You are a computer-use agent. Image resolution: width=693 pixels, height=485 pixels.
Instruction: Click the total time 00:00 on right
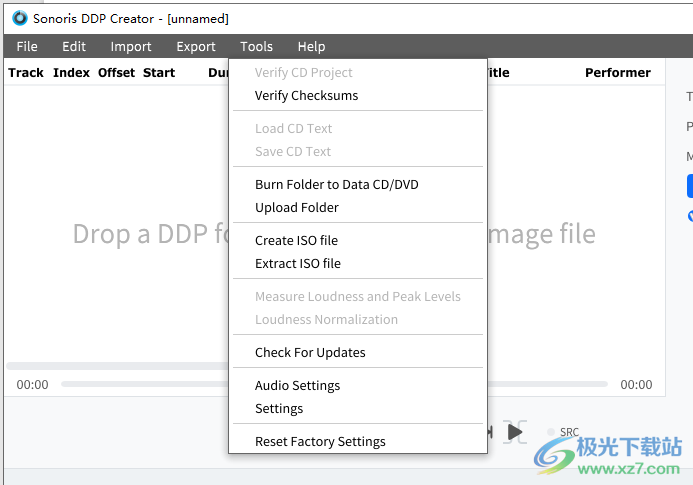pyautogui.click(x=636, y=385)
